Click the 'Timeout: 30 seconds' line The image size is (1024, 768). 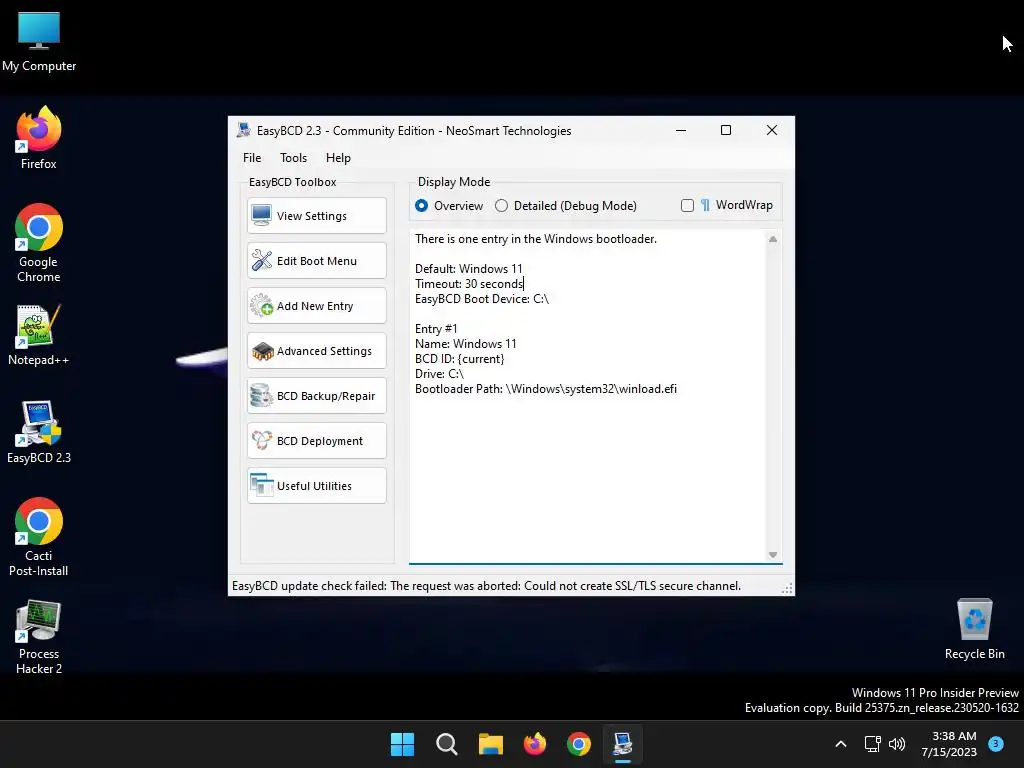coord(469,284)
